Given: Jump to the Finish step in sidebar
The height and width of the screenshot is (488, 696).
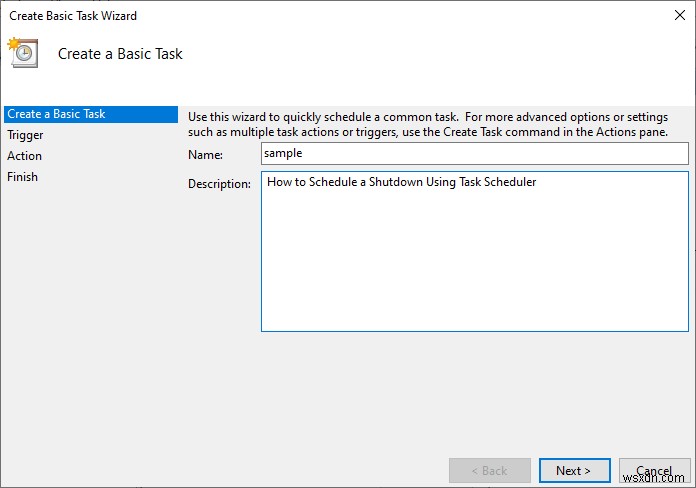Looking at the screenshot, I should click(x=23, y=177).
